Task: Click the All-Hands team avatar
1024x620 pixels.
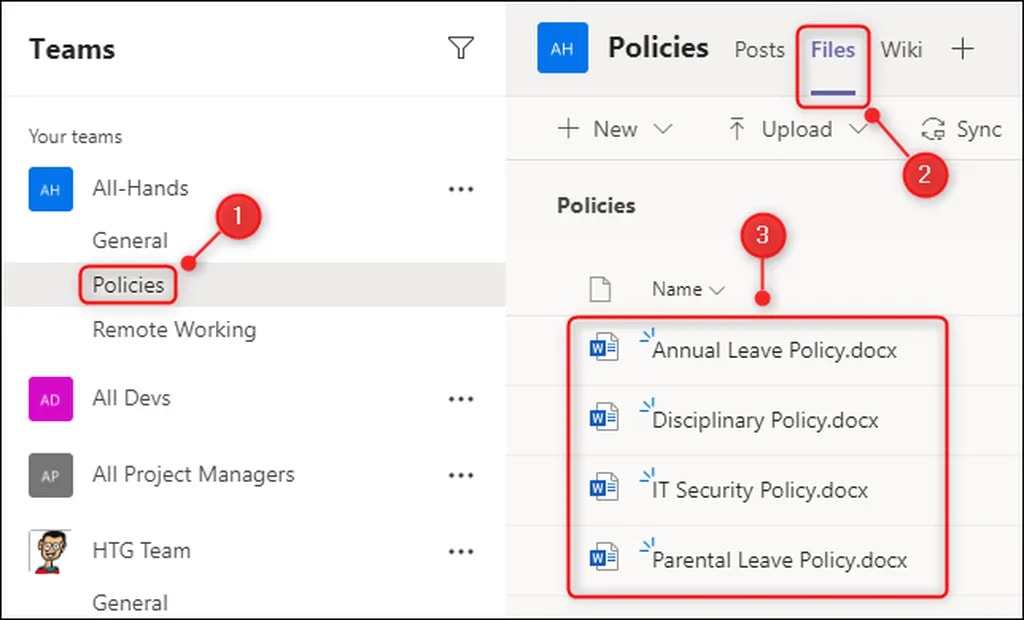Action: 50,189
